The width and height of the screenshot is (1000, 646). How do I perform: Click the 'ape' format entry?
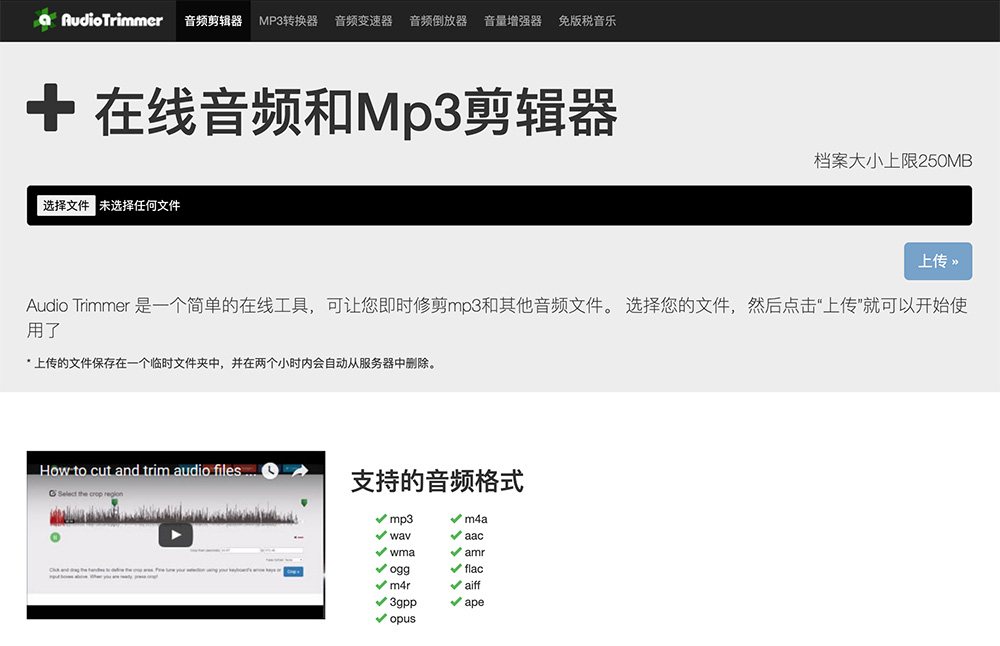pyautogui.click(x=467, y=602)
